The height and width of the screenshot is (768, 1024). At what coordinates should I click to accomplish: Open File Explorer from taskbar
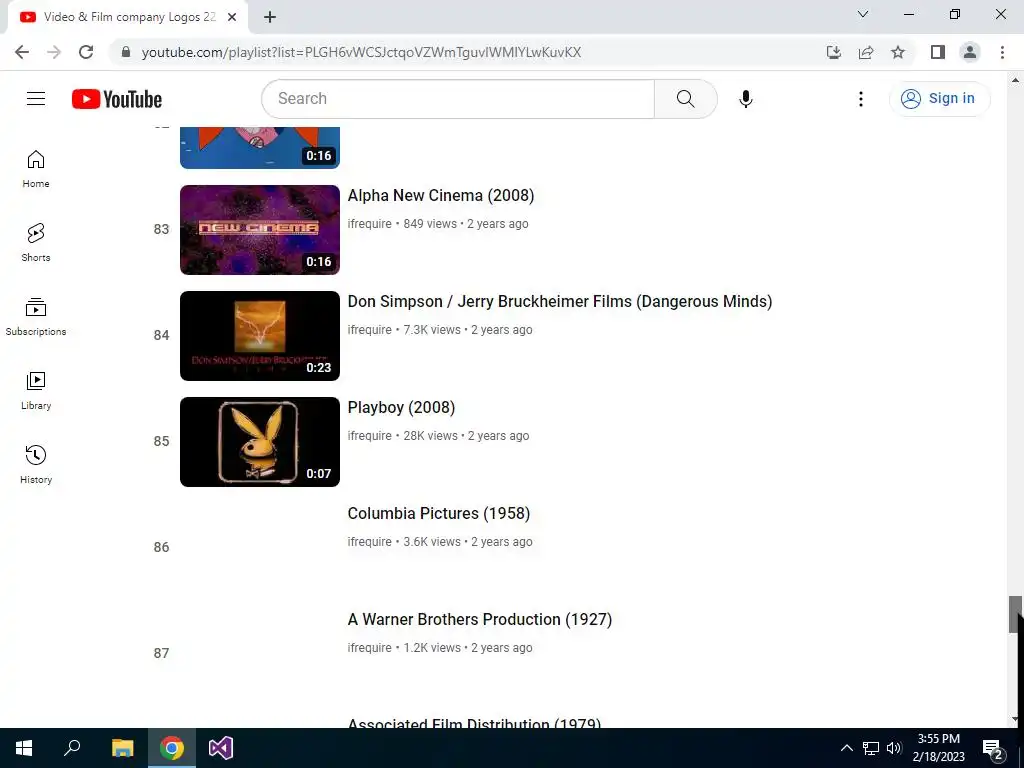(x=122, y=748)
